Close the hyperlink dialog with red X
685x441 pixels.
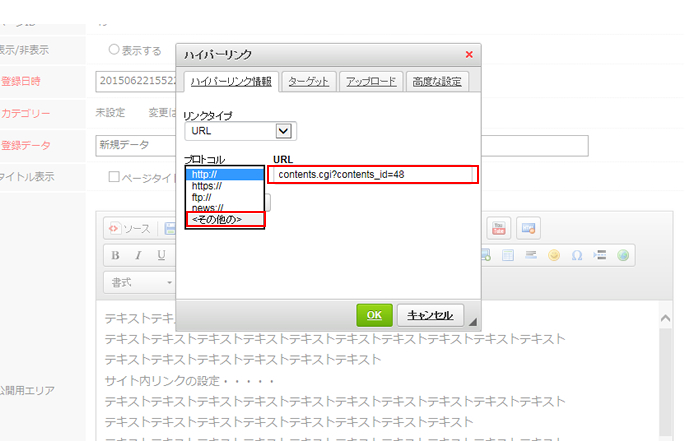coord(470,54)
